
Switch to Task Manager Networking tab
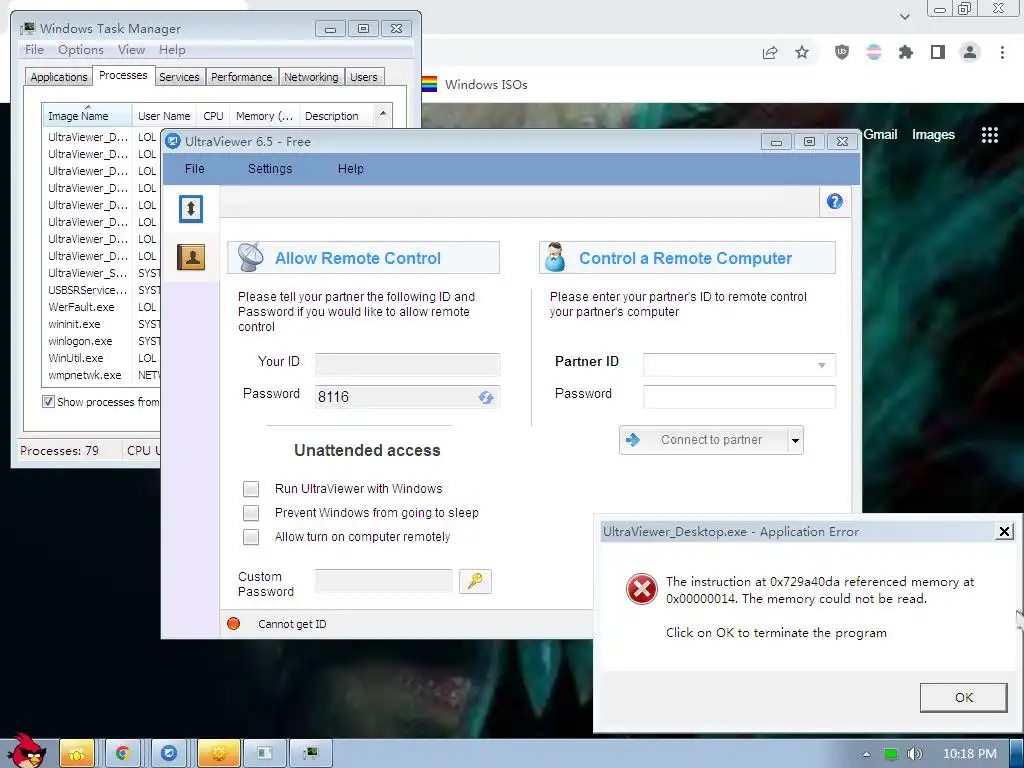click(312, 76)
